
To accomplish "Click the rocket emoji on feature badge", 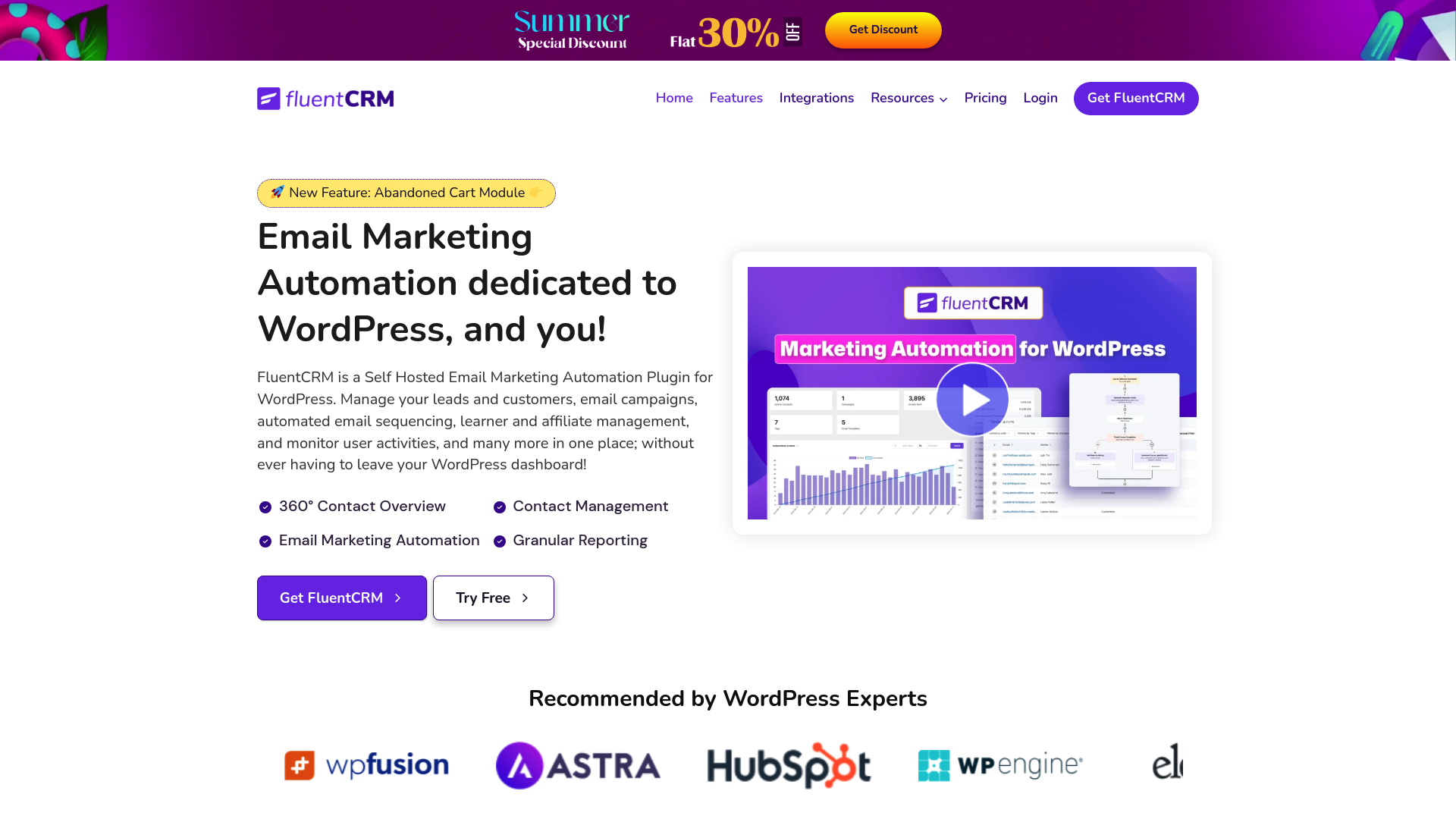I will coord(277,192).
